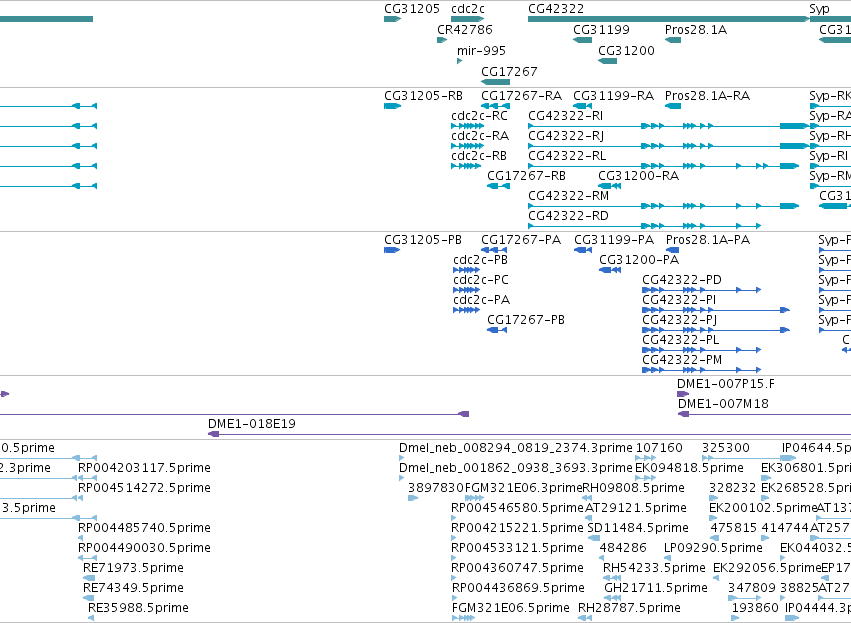Select the CR42786 gene label
Screen dimensions: 851x623
(x=465, y=29)
